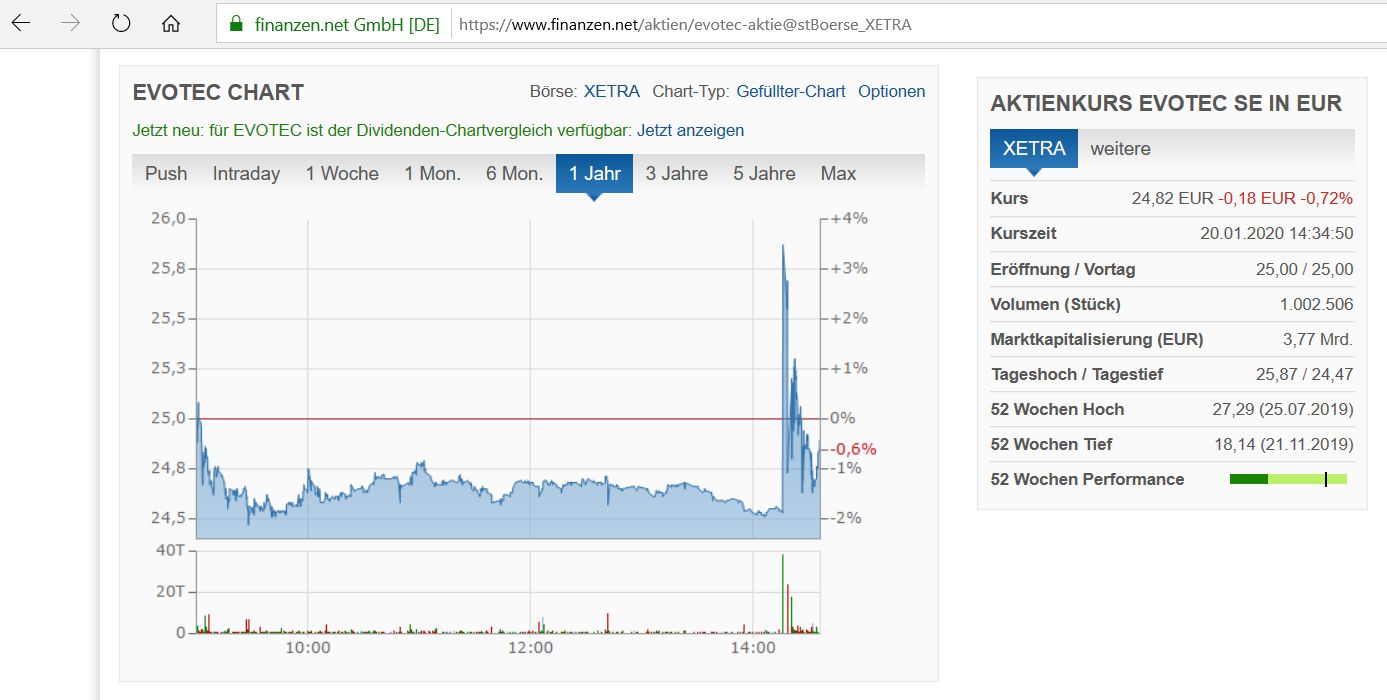The width and height of the screenshot is (1387, 700).
Task: Click the +4% percentage axis label
Action: tap(849, 219)
